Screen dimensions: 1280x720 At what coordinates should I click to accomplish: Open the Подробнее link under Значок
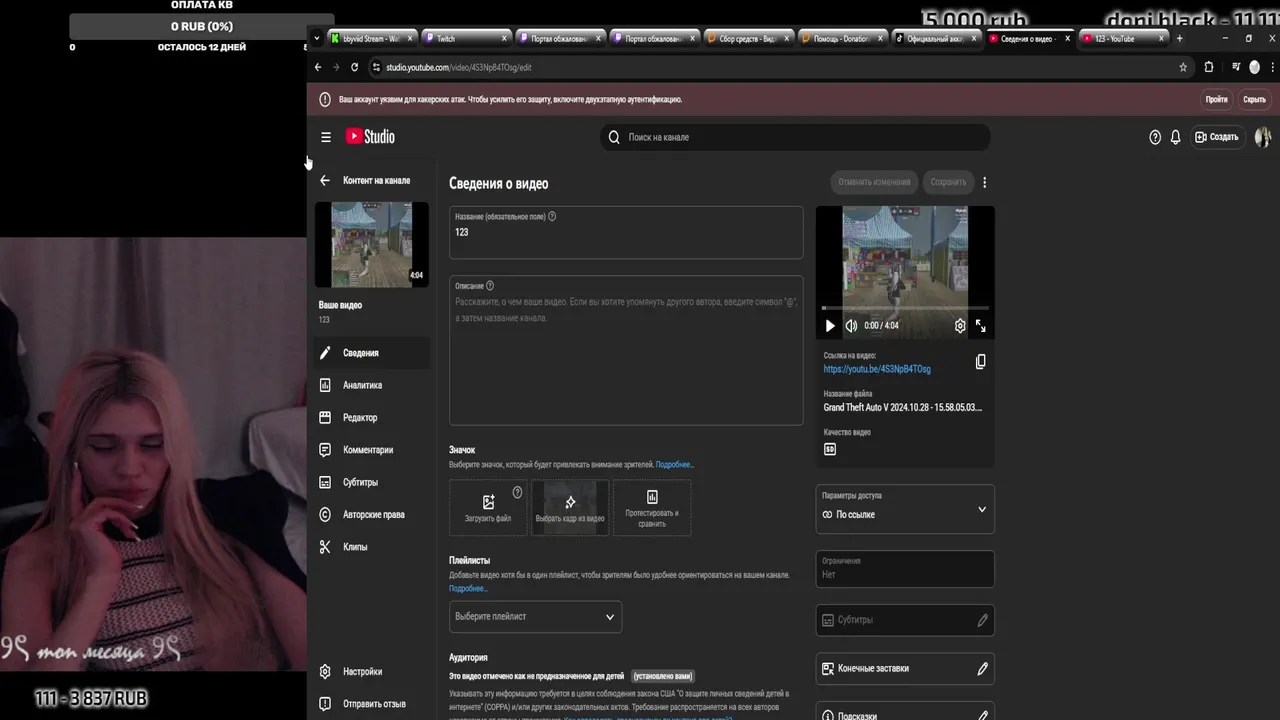point(674,465)
